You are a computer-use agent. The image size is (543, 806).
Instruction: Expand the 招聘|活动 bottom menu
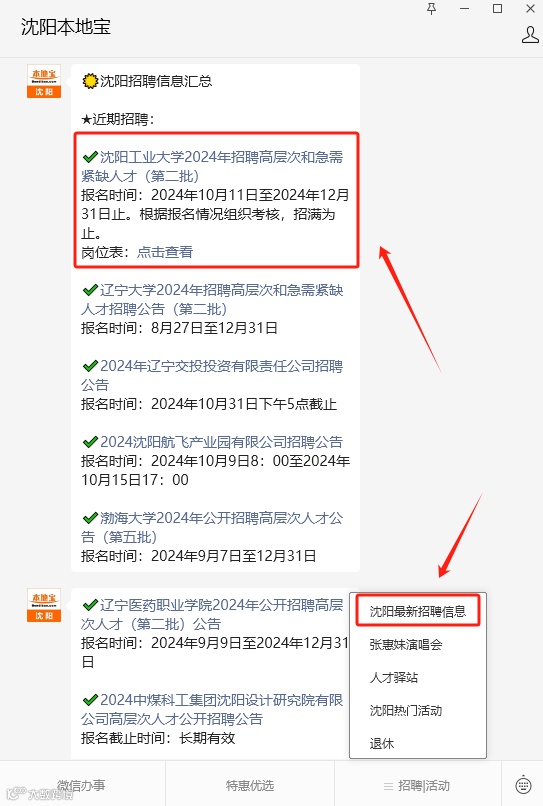pos(418,785)
